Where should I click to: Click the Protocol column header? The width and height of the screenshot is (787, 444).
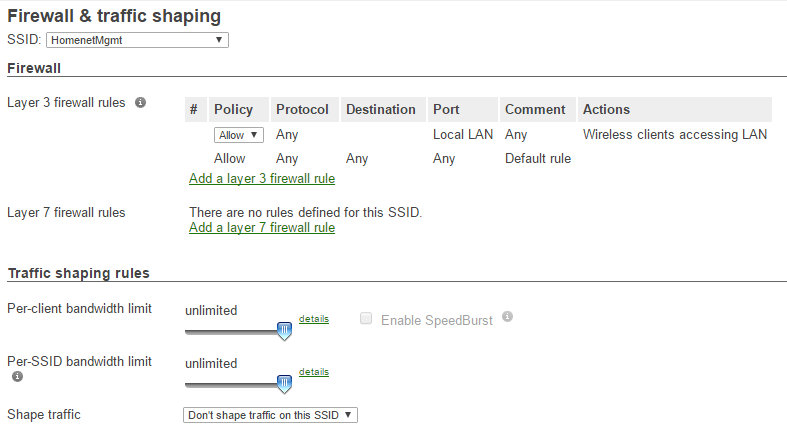click(302, 109)
